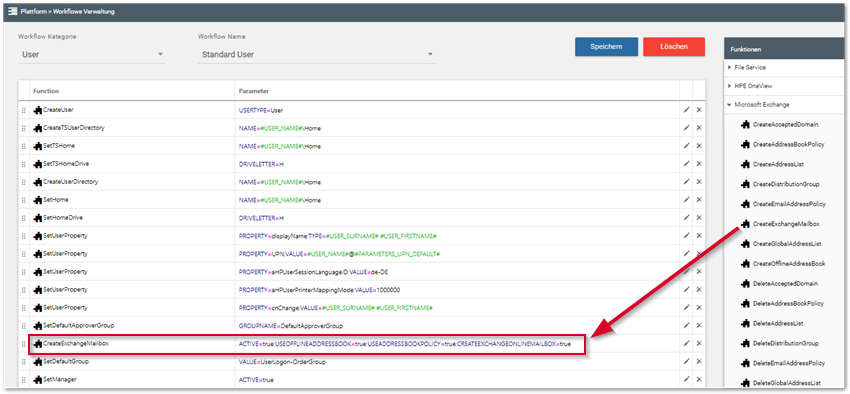The height and width of the screenshot is (394, 850).
Task: Click the Funktionen panel header
Action: 785,49
